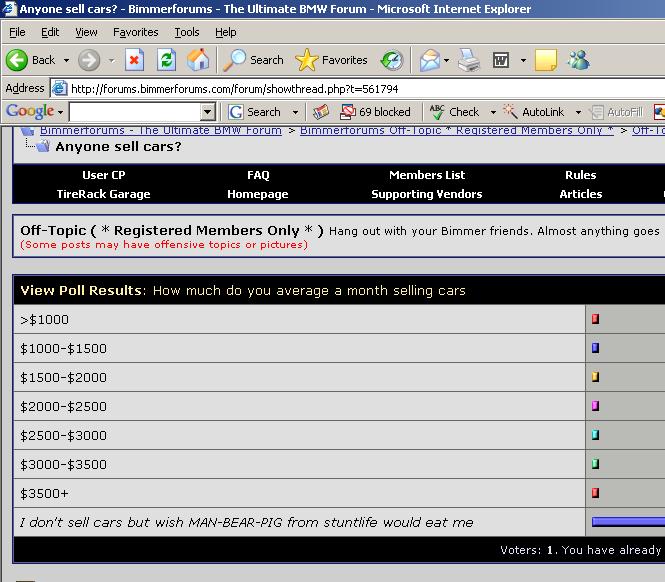
Task: Click the Supporting Vendors link
Action: [x=426, y=194]
